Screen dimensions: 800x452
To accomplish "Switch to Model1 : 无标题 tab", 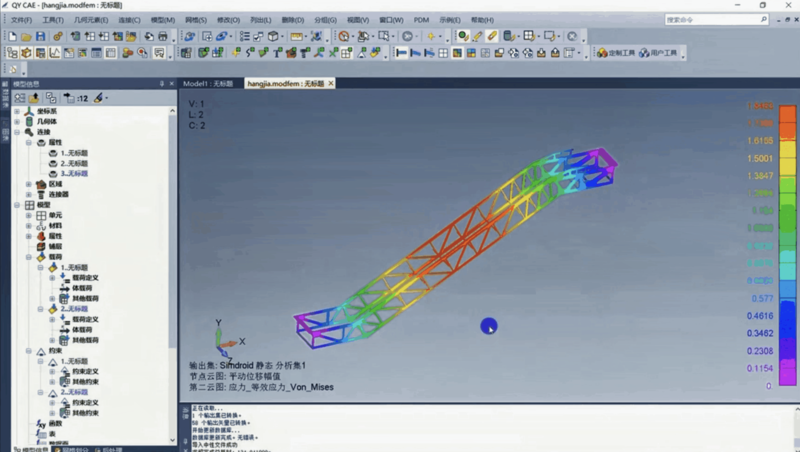I will point(207,84).
